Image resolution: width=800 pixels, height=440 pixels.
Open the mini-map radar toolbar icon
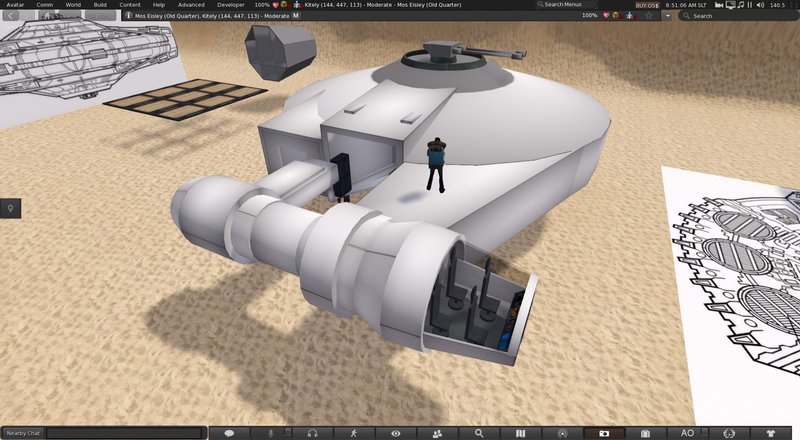(x=562, y=433)
